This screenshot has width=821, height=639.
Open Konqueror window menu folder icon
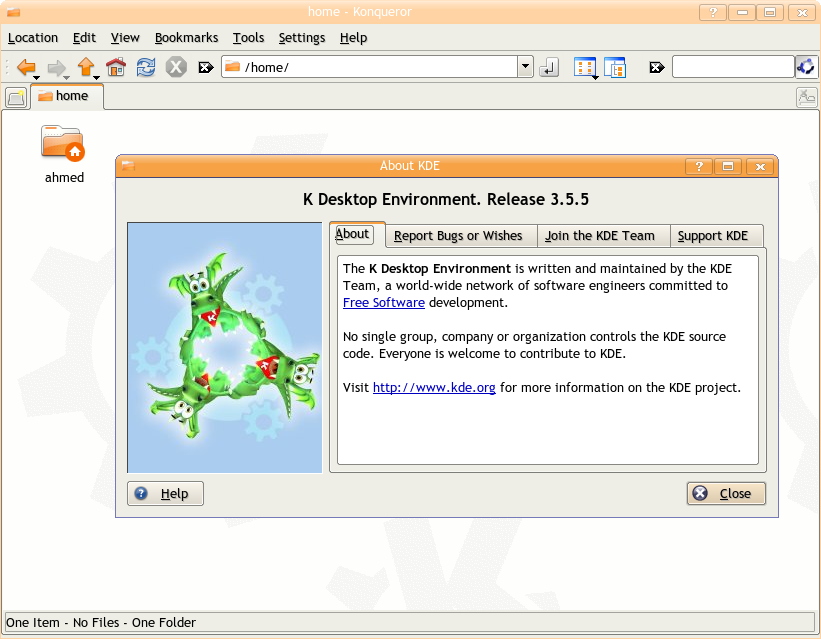(x=13, y=12)
